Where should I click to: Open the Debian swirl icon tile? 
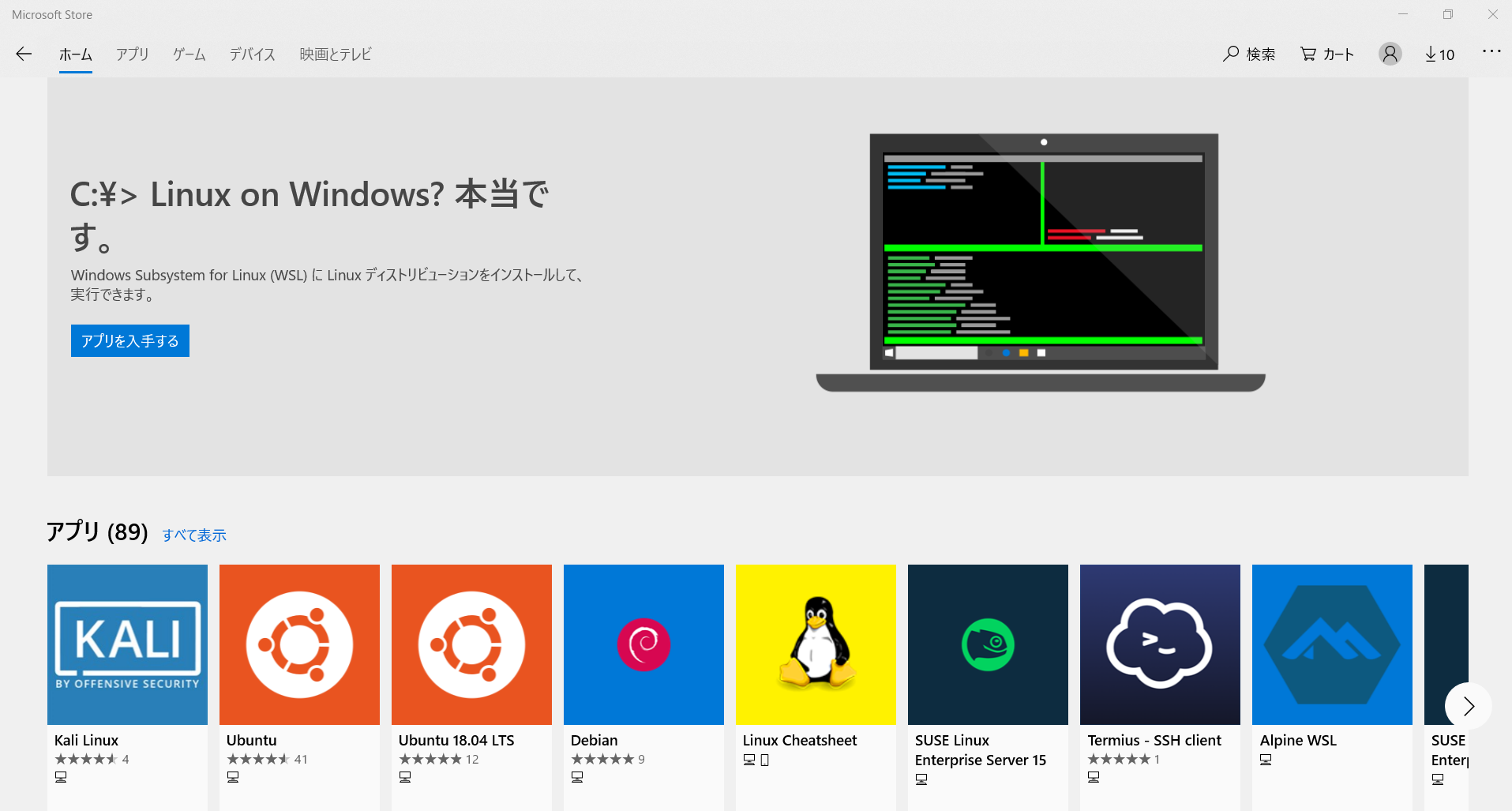643,644
